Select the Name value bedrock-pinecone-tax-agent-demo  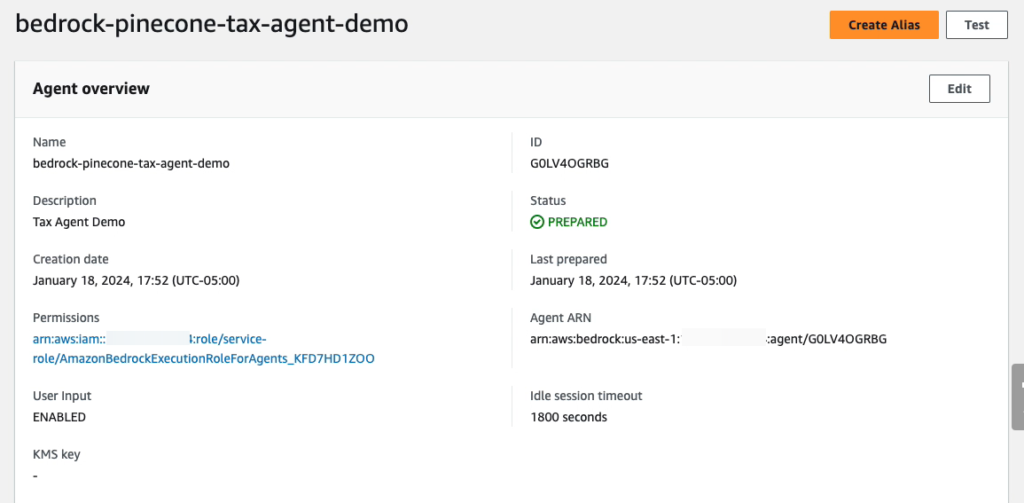131,163
